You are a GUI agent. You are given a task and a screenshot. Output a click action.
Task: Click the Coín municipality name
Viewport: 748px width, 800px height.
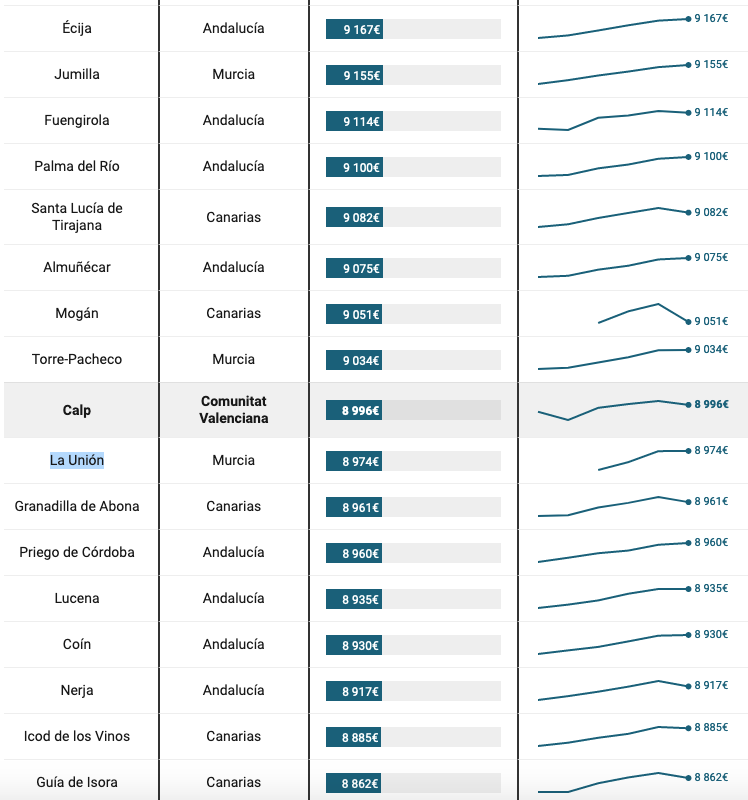click(77, 645)
